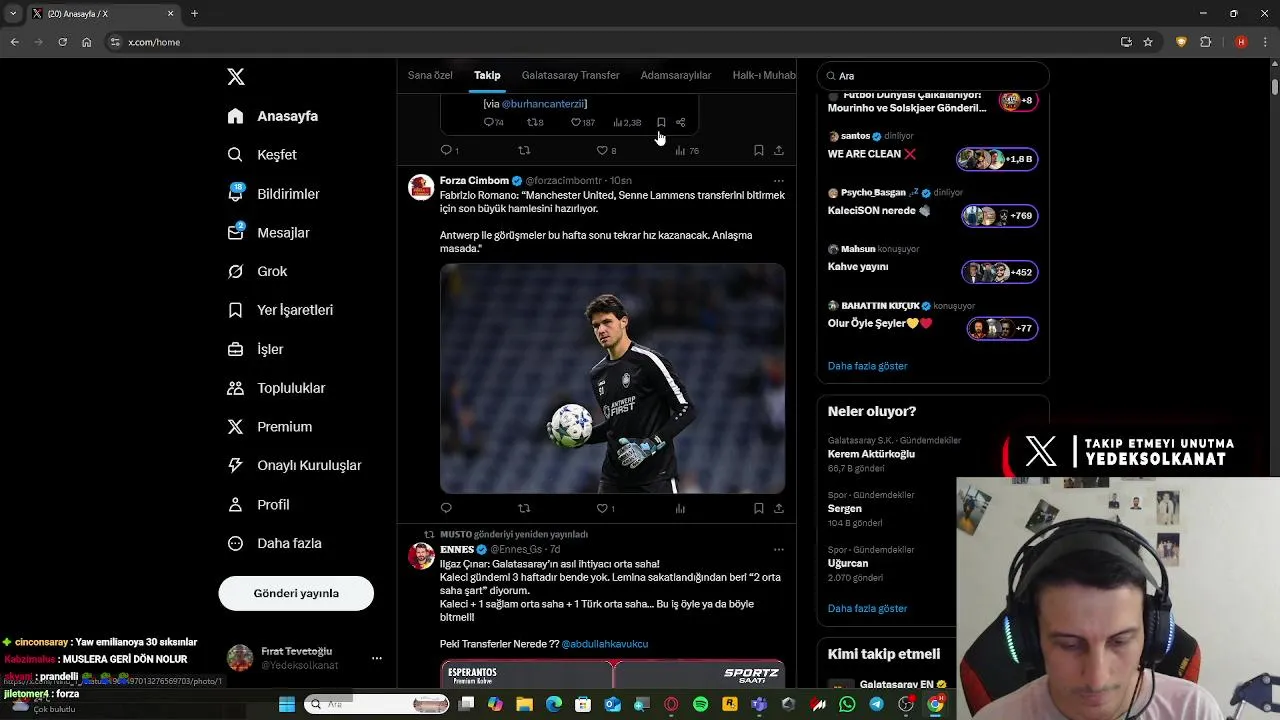Screen dimensions: 1280x720
Task: Repost Forza Cimbom's Lammens post
Action: click(524, 508)
